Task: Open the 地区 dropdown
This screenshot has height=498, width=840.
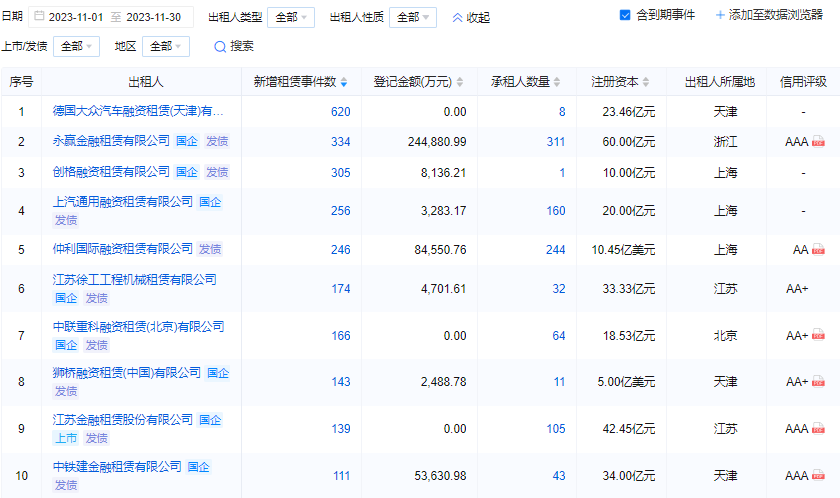Action: (166, 47)
